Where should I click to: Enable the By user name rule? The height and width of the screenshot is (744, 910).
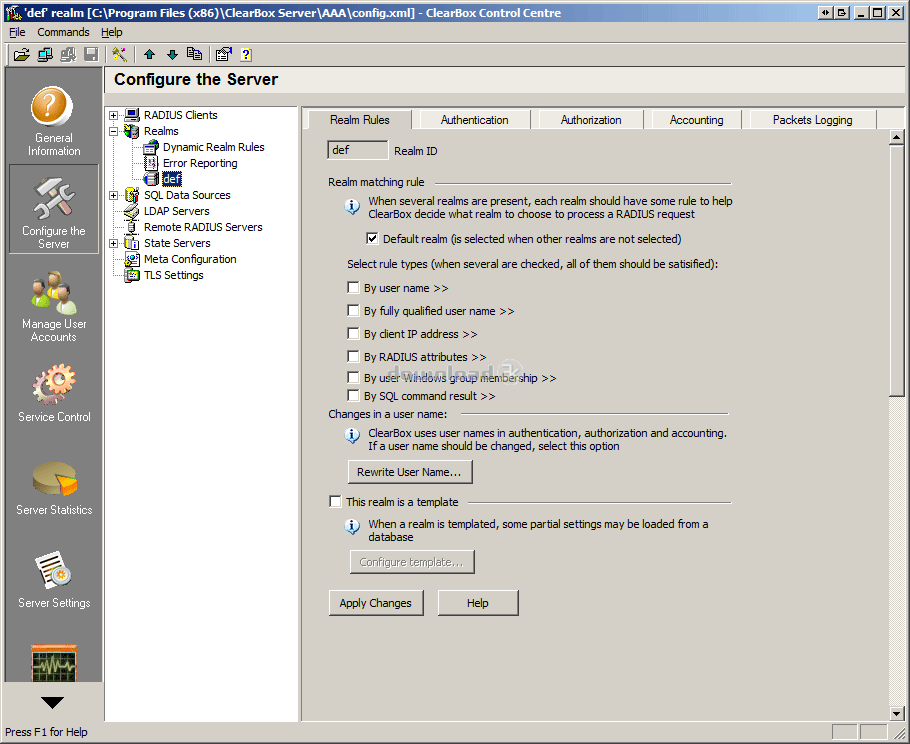click(x=353, y=287)
